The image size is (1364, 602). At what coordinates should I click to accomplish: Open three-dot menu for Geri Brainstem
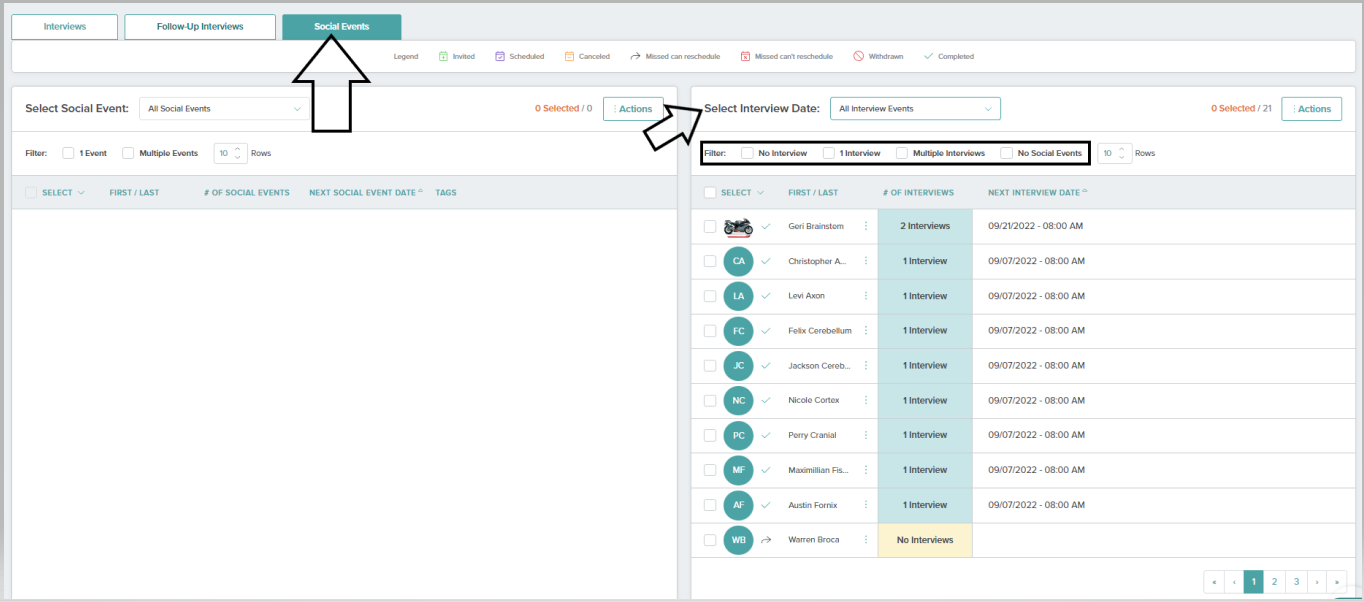[866, 226]
